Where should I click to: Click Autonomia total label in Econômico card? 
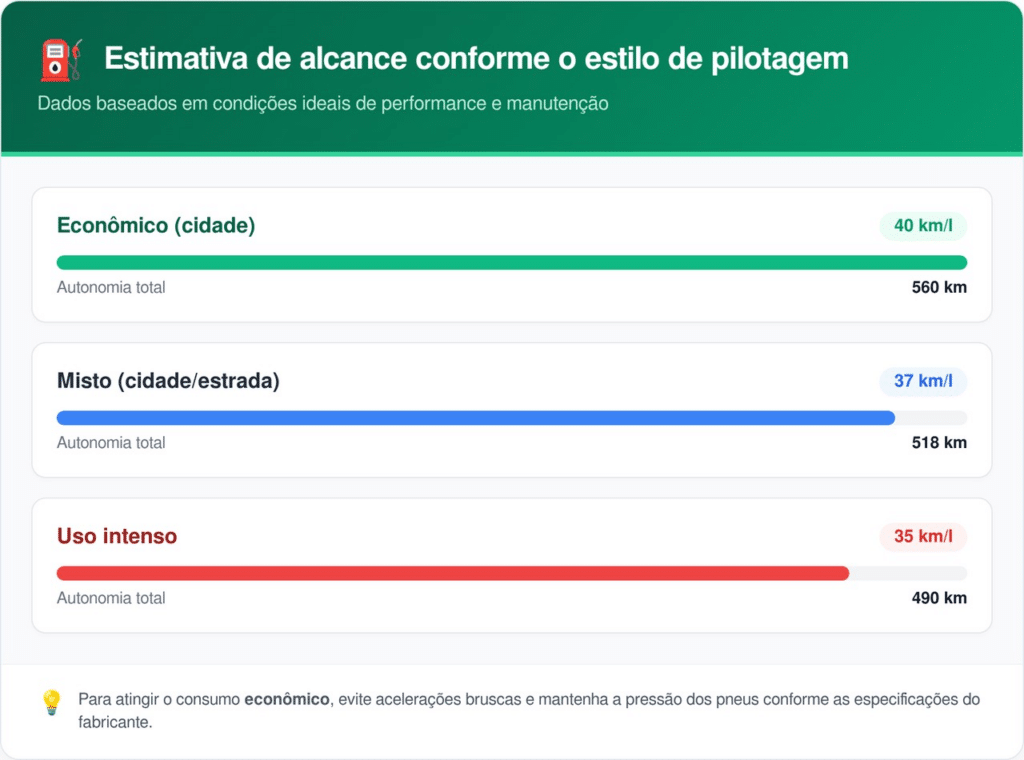[111, 288]
